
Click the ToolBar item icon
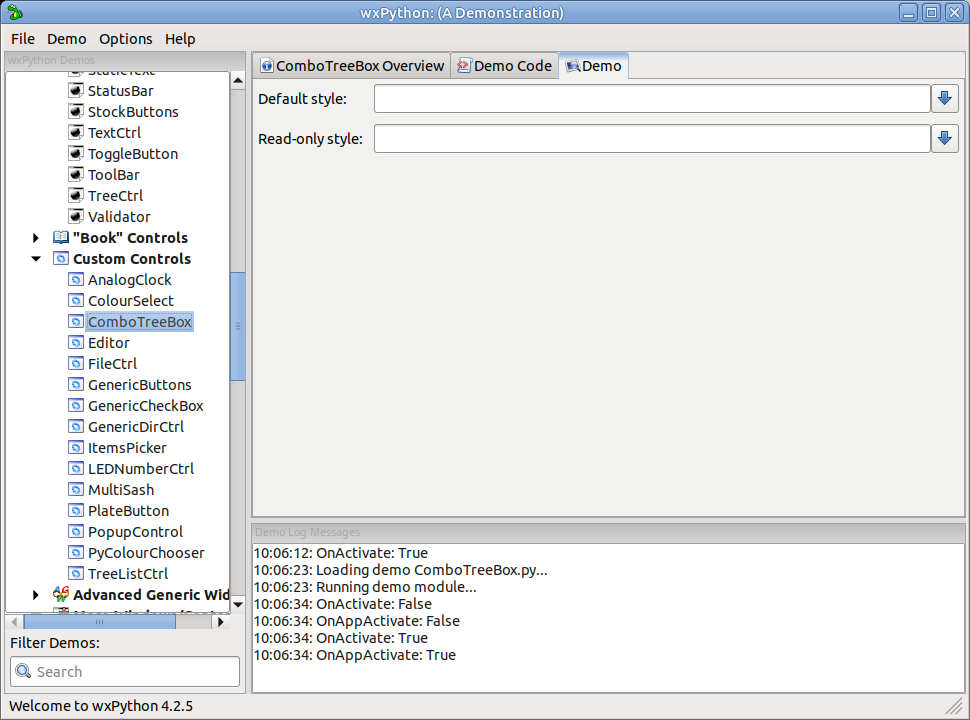75,175
